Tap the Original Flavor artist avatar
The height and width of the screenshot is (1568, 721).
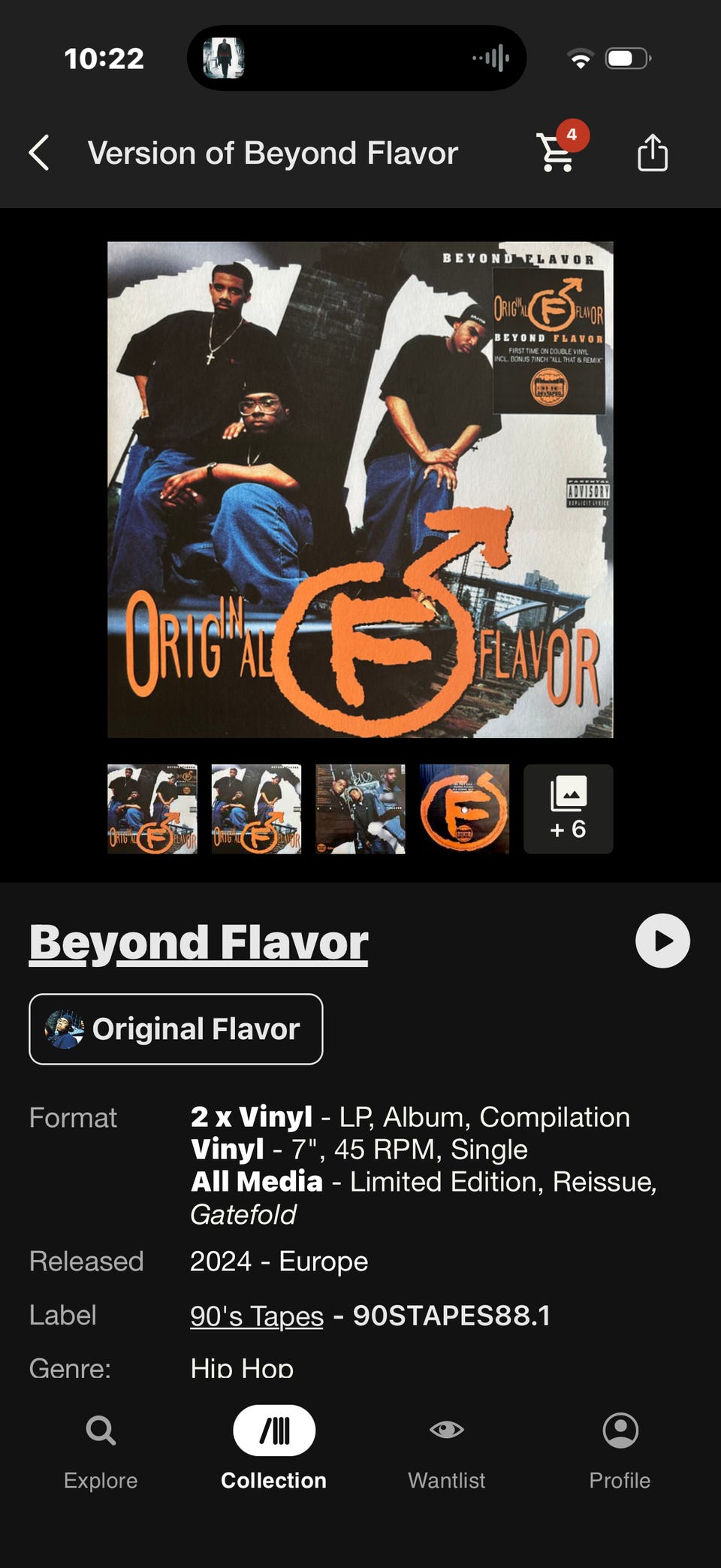click(x=65, y=1029)
